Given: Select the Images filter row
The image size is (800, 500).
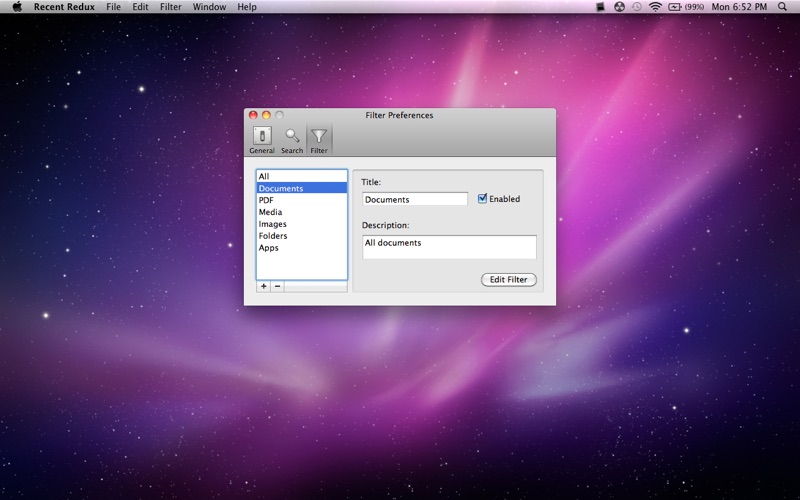Looking at the screenshot, I should coord(302,224).
